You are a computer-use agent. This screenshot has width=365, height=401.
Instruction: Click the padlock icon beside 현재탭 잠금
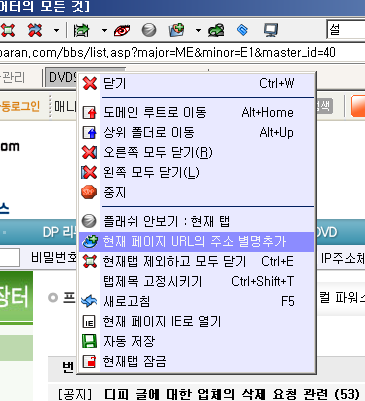89,361
